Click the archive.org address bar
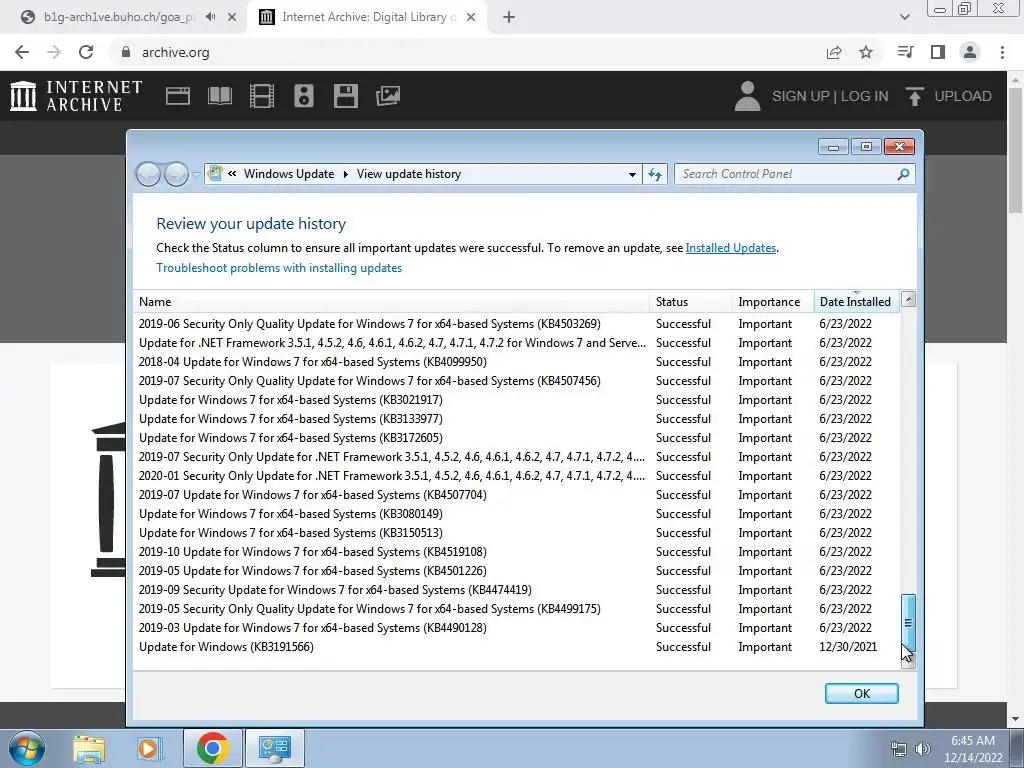Viewport: 1024px width, 768px height. point(467,52)
